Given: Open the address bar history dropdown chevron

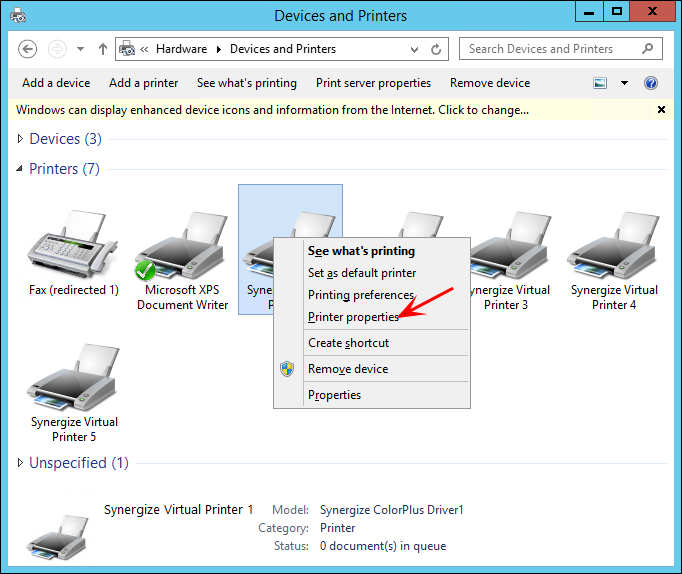Looking at the screenshot, I should [415, 50].
